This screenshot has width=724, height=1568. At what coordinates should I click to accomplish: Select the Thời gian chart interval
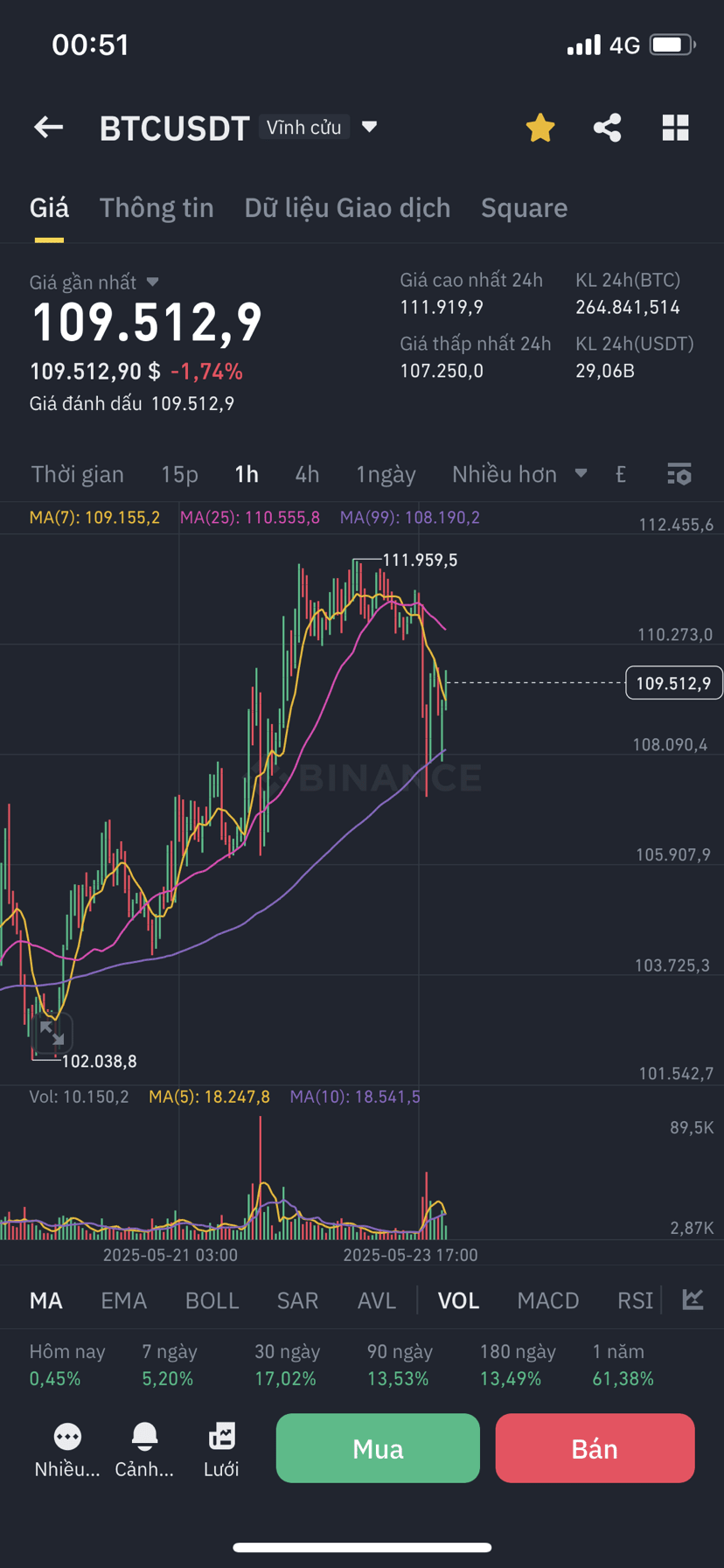[x=78, y=474]
